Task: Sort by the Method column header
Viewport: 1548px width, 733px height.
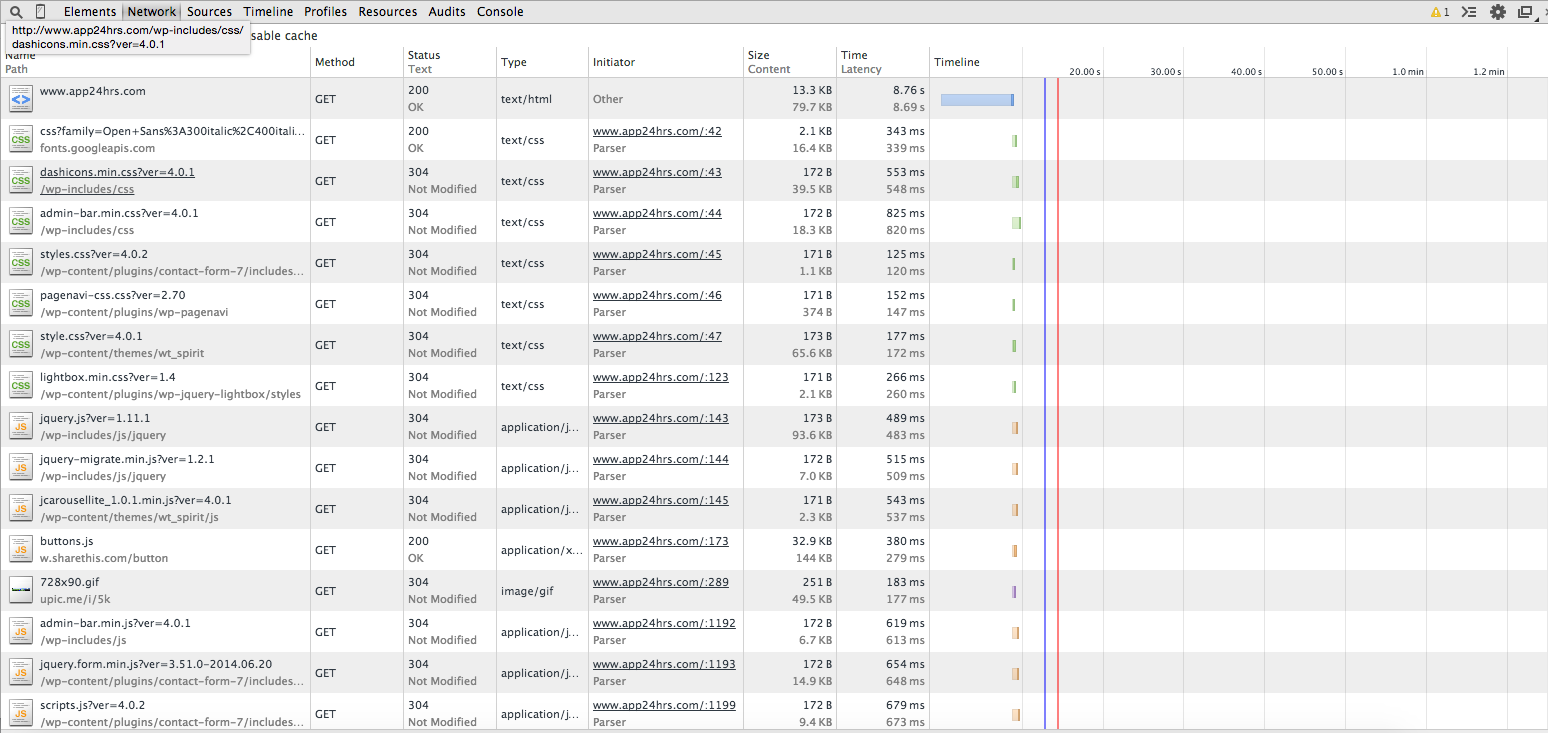Action: coord(357,62)
